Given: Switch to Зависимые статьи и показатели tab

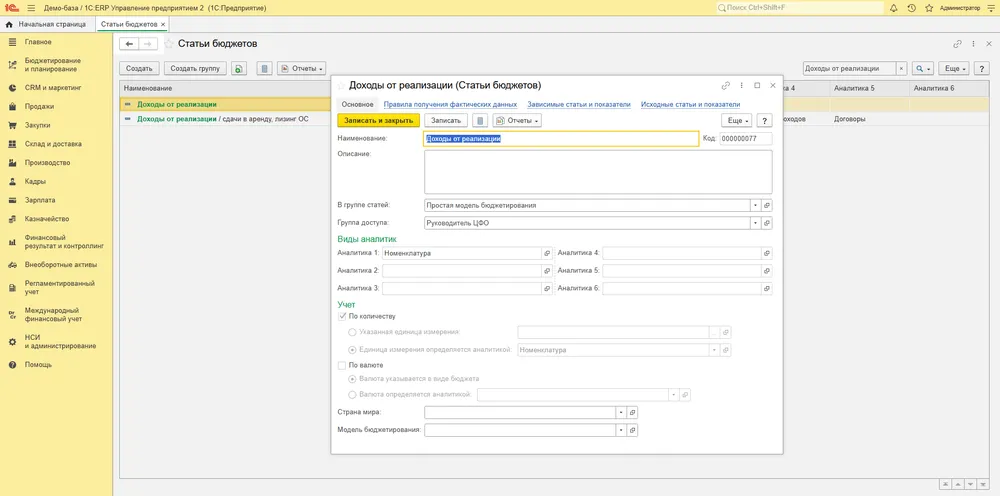Looking at the screenshot, I should (x=579, y=105).
